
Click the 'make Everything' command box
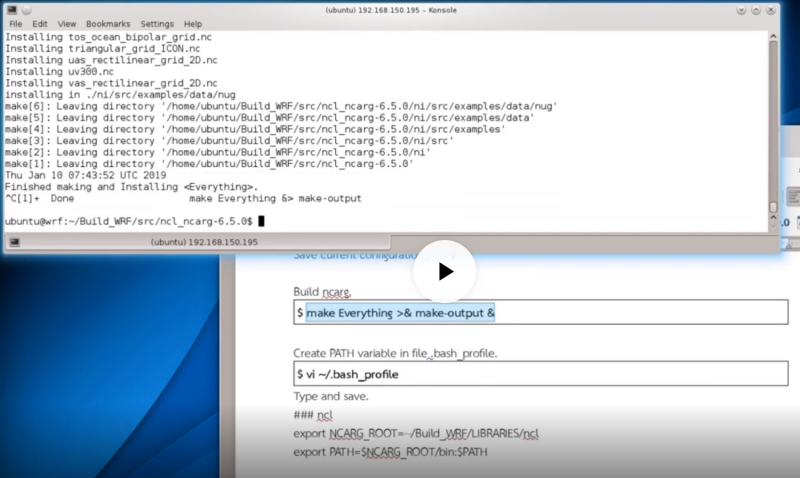point(540,313)
